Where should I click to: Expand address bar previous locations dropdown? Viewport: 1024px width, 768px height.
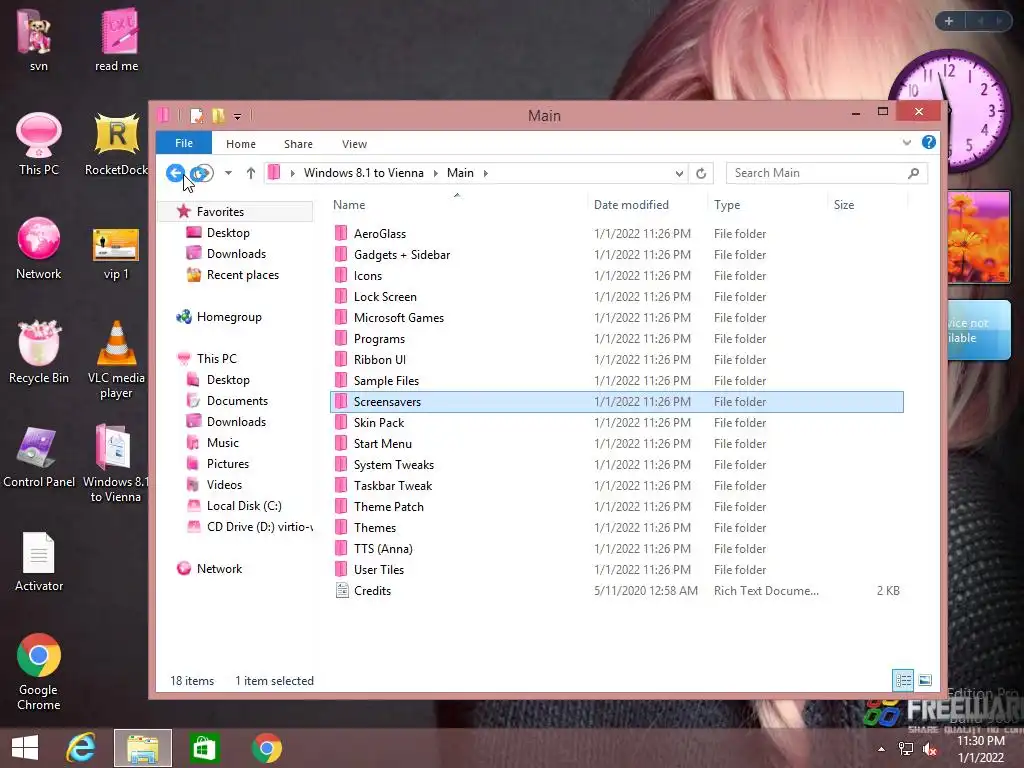679,173
